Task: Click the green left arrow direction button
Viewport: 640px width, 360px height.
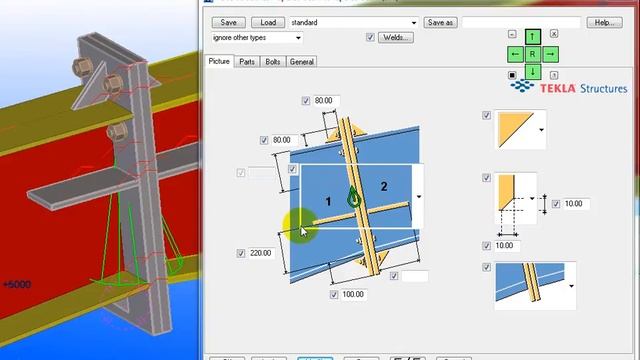Action: 515,54
